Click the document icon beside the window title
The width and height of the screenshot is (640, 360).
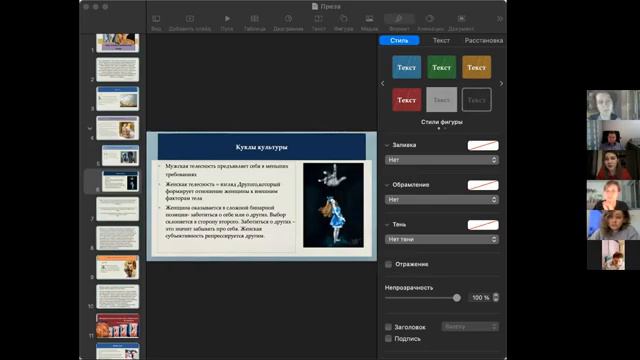coord(315,6)
